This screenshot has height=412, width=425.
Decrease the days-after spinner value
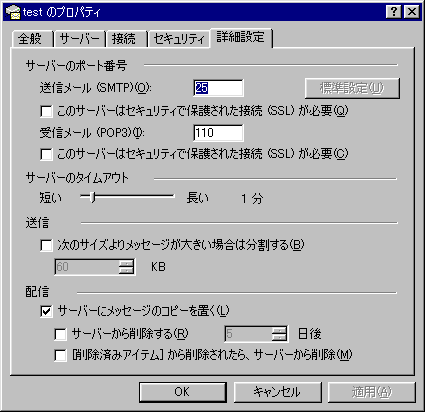pyautogui.click(x=279, y=337)
